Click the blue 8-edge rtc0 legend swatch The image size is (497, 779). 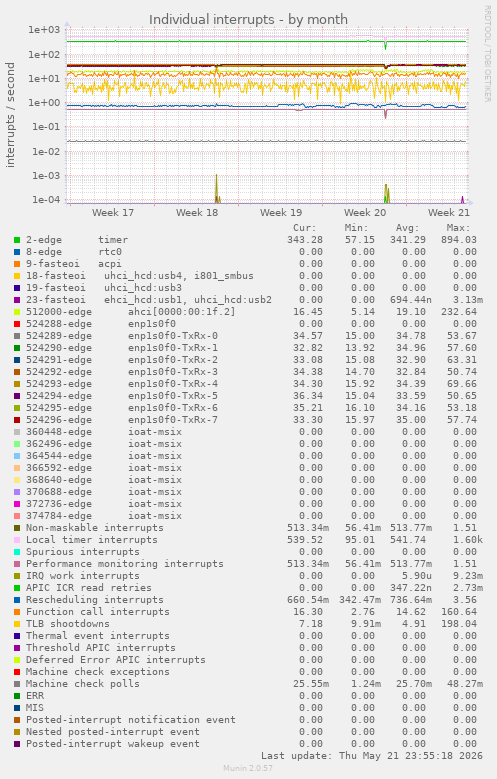17,252
